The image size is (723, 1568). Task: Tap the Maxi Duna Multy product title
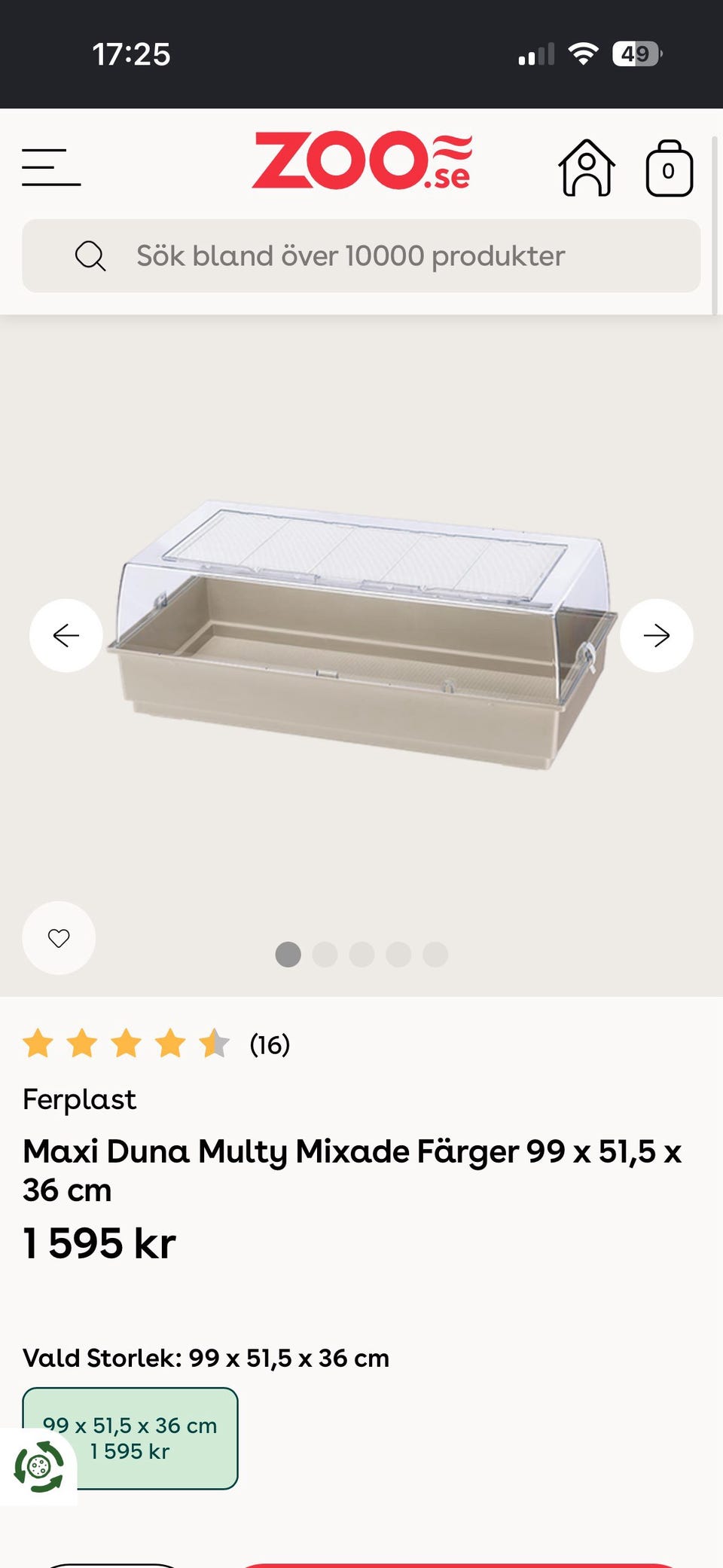(x=352, y=1170)
